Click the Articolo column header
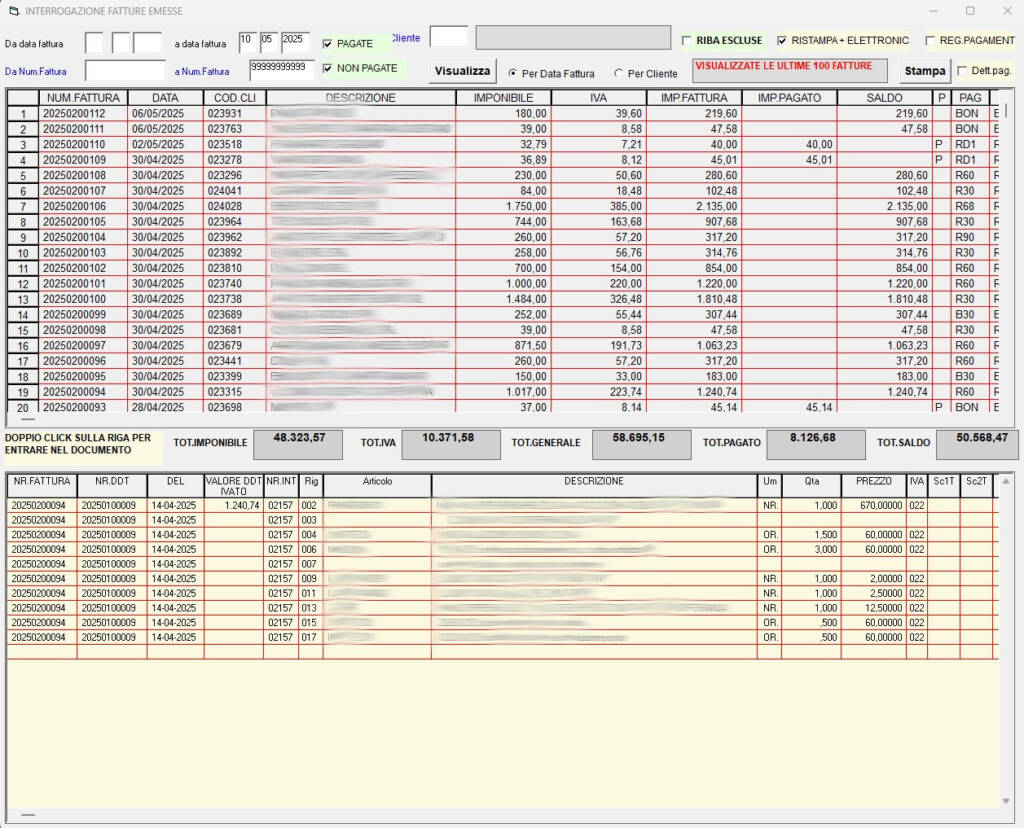Image resolution: width=1024 pixels, height=828 pixels. 377,486
